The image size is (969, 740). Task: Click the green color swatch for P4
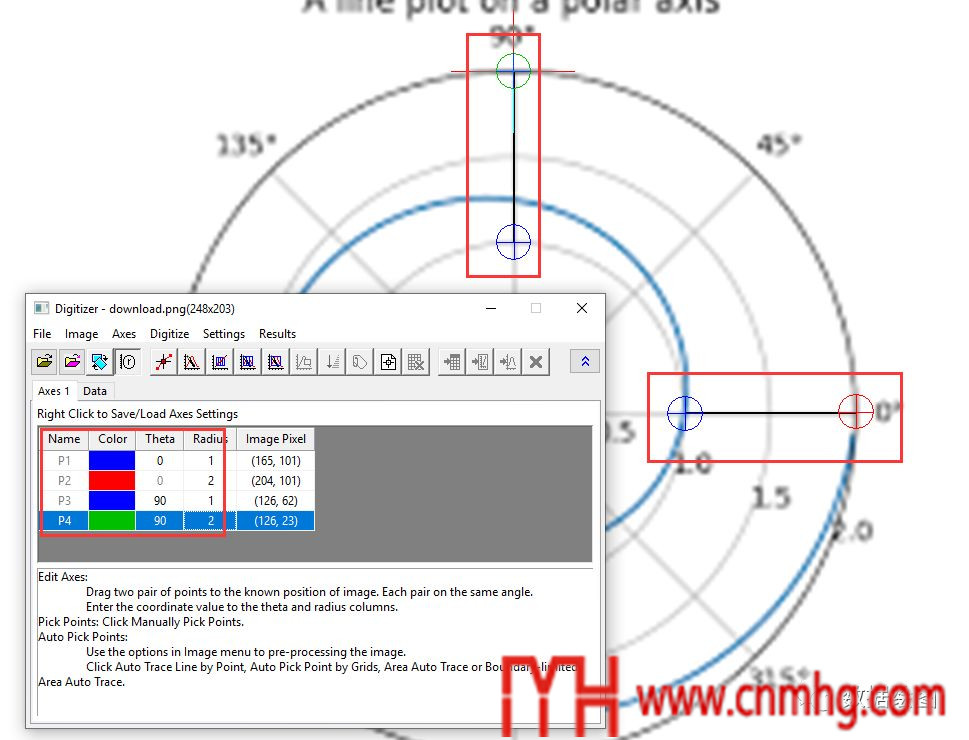pos(112,520)
